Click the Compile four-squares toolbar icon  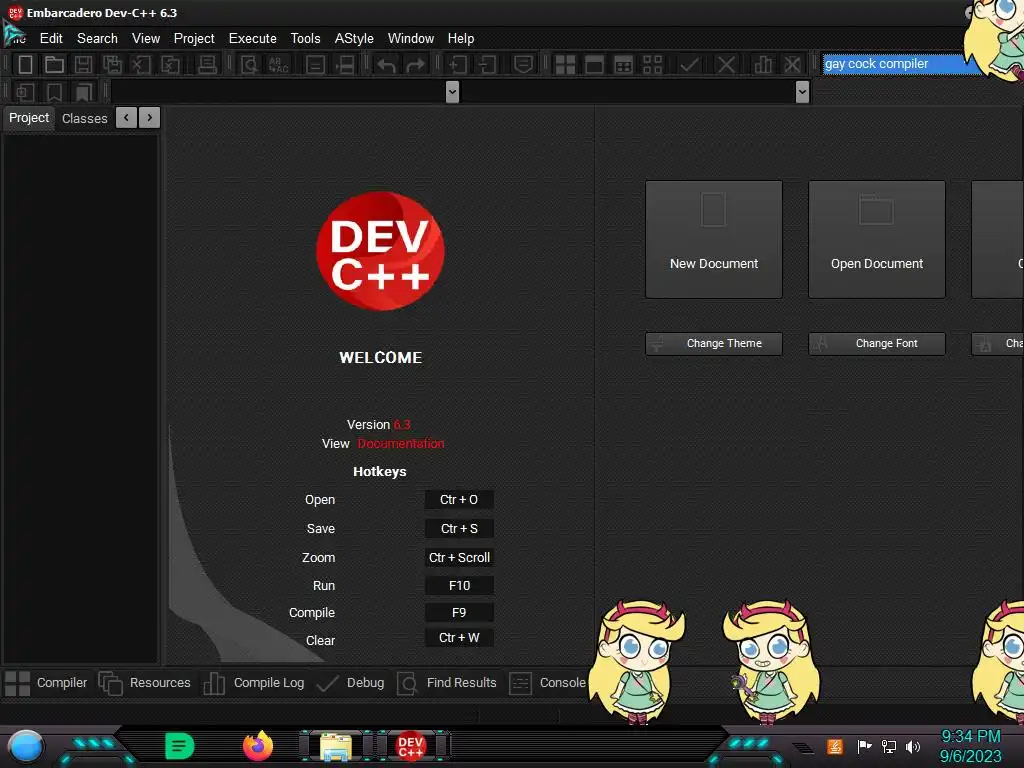coord(565,64)
